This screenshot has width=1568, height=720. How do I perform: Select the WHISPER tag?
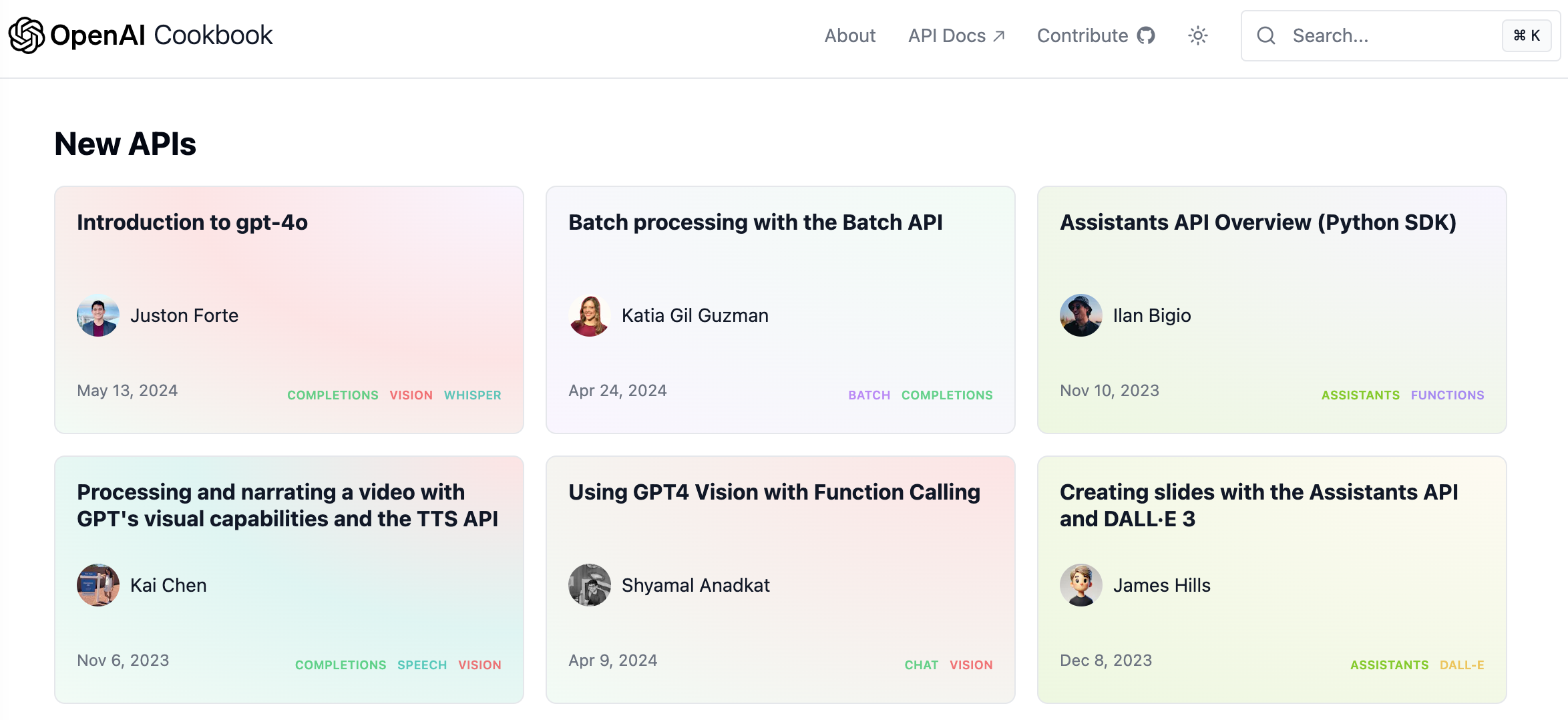point(473,395)
